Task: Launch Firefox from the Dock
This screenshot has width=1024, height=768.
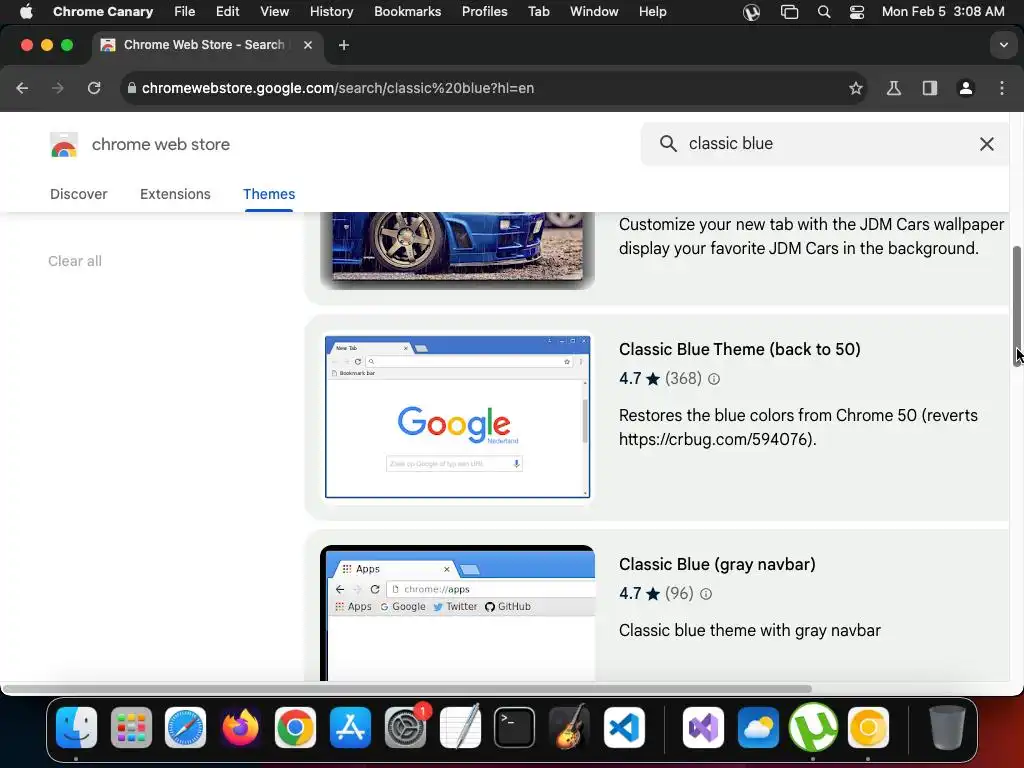Action: (240, 727)
